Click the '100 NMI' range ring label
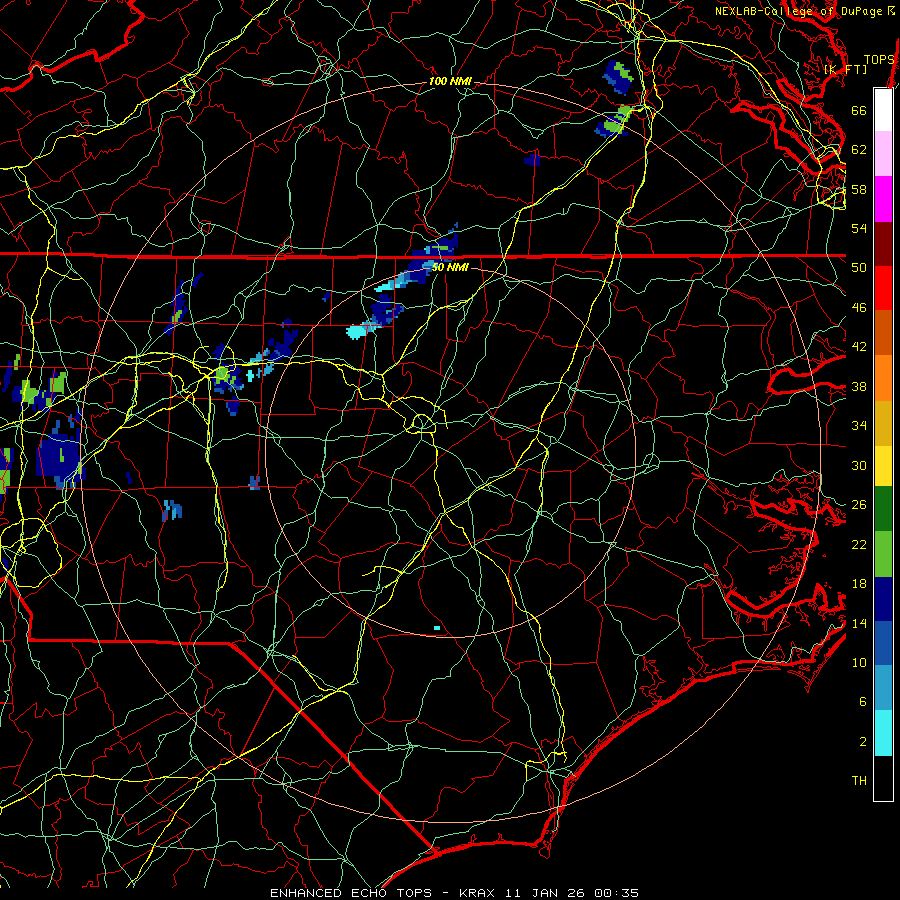The image size is (900, 900). [450, 82]
